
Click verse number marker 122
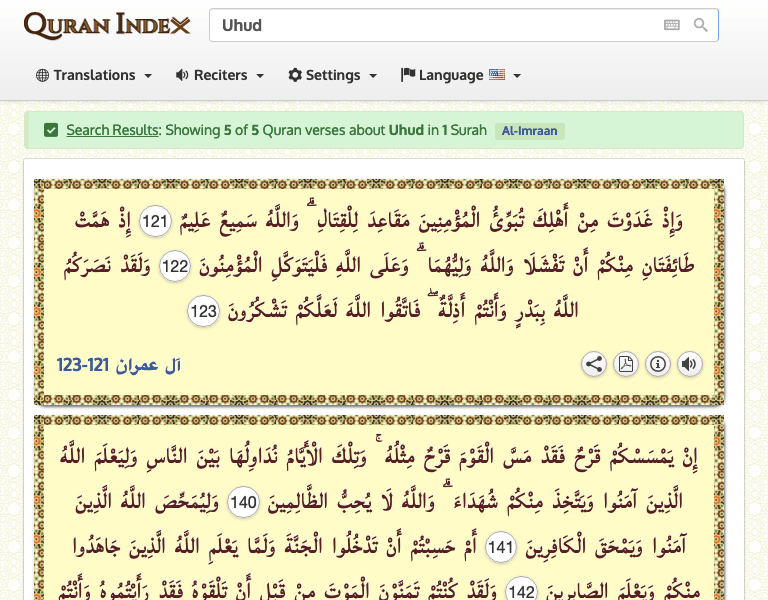click(175, 266)
